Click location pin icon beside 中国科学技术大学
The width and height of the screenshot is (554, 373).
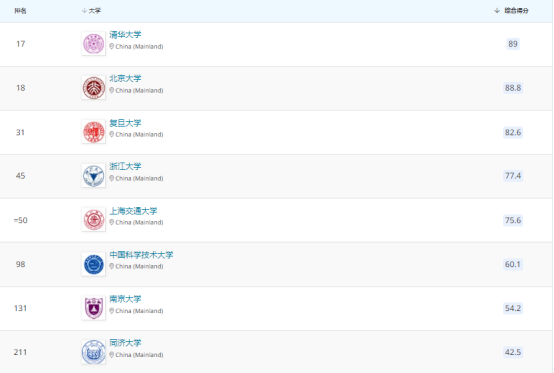[x=112, y=266]
